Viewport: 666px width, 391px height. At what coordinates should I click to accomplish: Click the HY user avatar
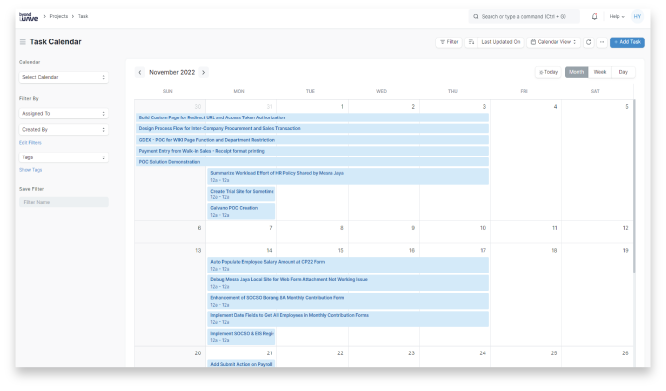click(637, 17)
